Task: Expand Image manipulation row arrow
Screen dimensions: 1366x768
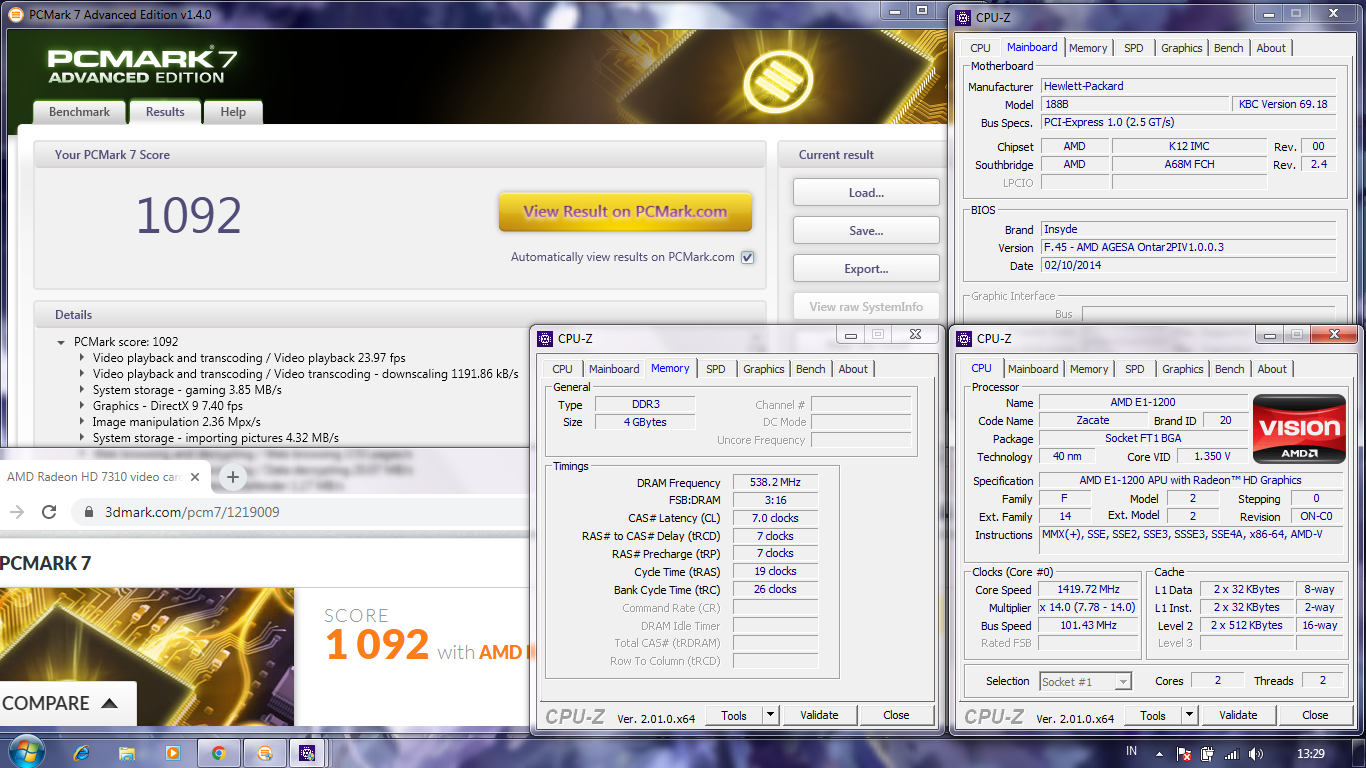Action: point(82,422)
